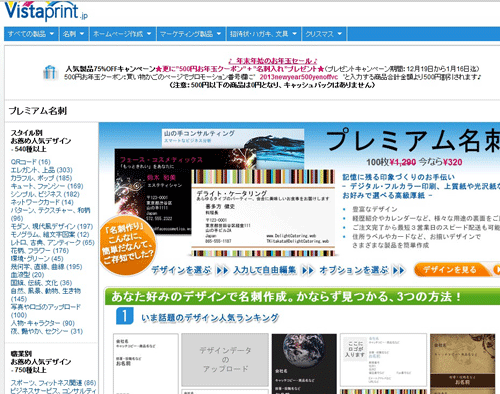Select 人物・キャラクター (90) category
Image resolution: width=500 pixels, height=394 pixels.
[x=43, y=323]
